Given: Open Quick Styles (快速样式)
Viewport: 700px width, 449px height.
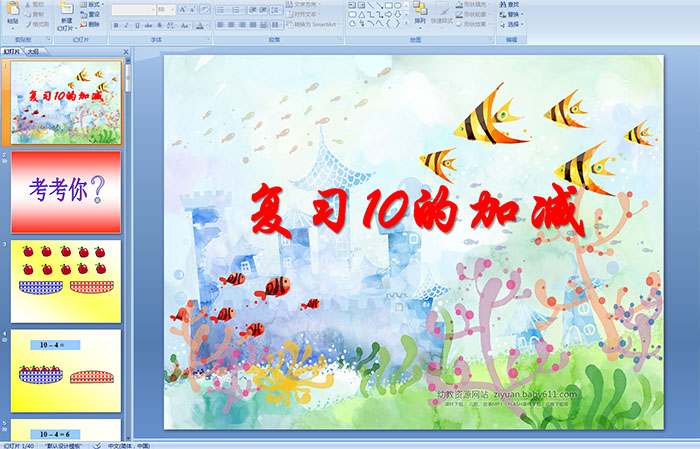Looking at the screenshot, I should point(442,14).
